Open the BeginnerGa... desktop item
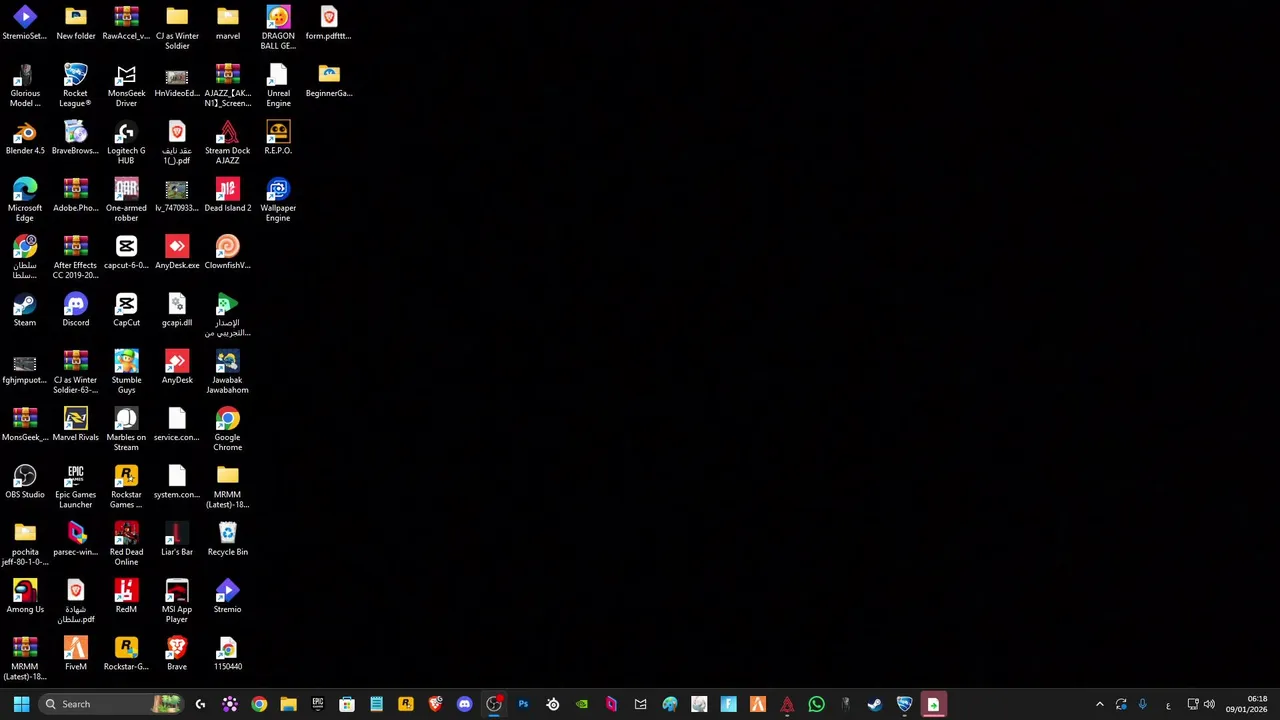Image resolution: width=1280 pixels, height=720 pixels. [329, 81]
